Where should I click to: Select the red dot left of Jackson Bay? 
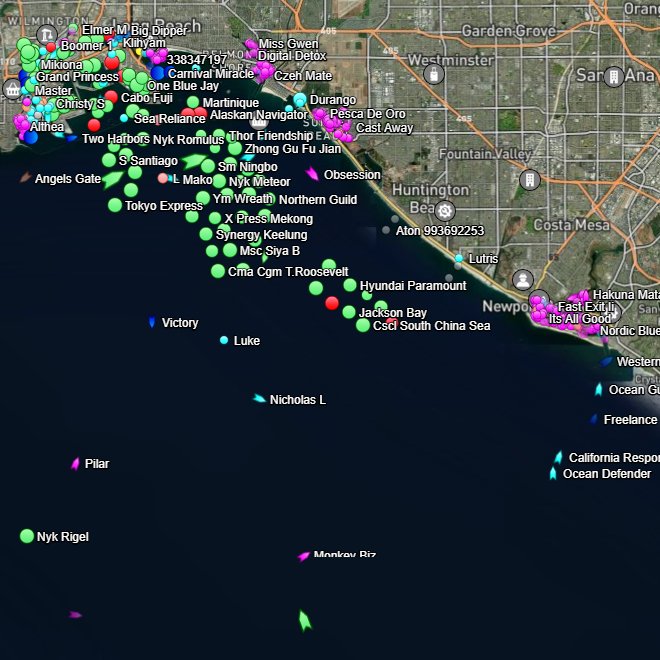(332, 303)
